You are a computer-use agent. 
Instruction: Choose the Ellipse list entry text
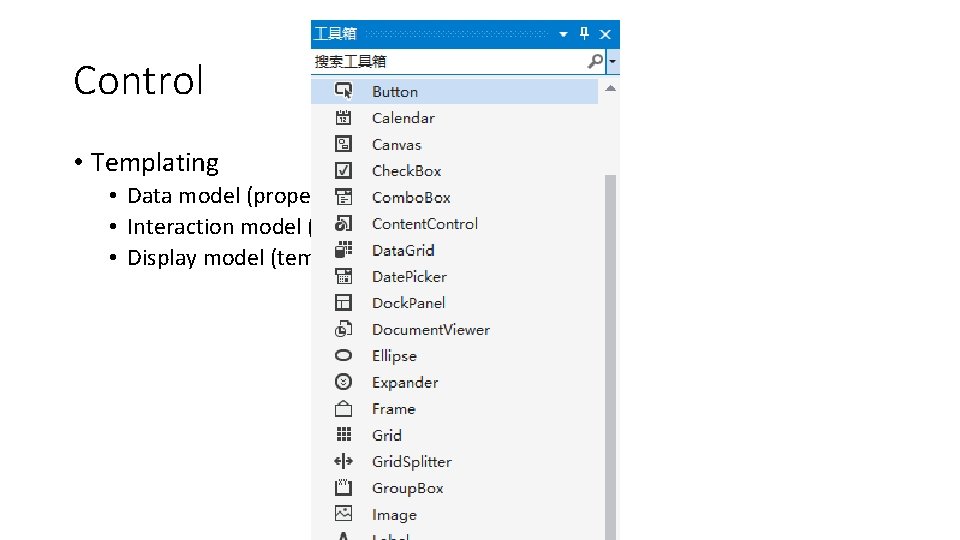click(x=394, y=356)
